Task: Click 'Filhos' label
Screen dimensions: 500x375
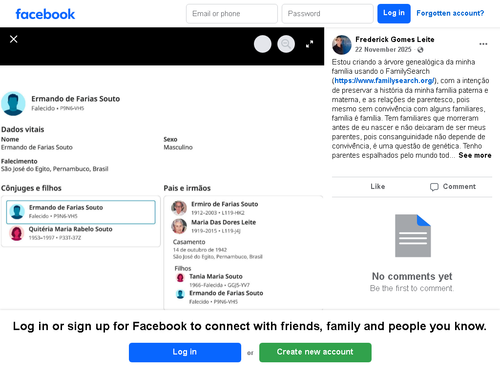Action: coord(183,268)
